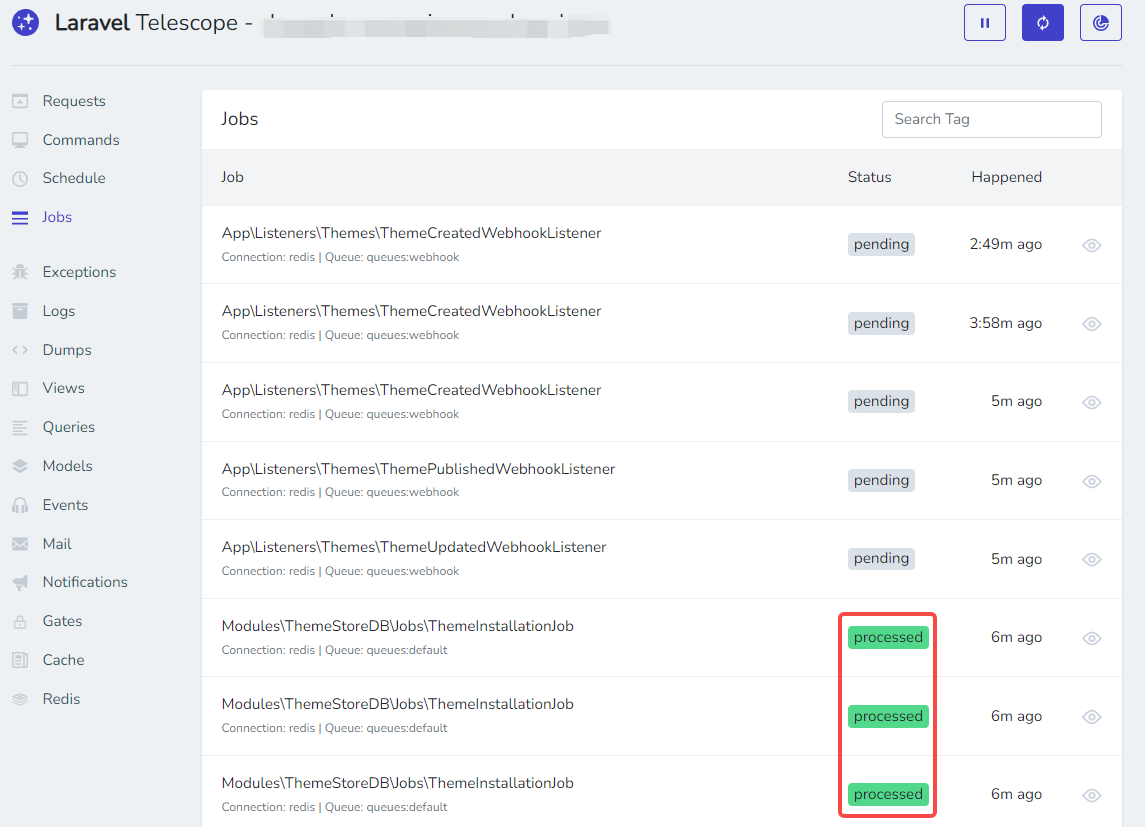
Task: Click the Mail envelope icon
Action: pos(20,544)
